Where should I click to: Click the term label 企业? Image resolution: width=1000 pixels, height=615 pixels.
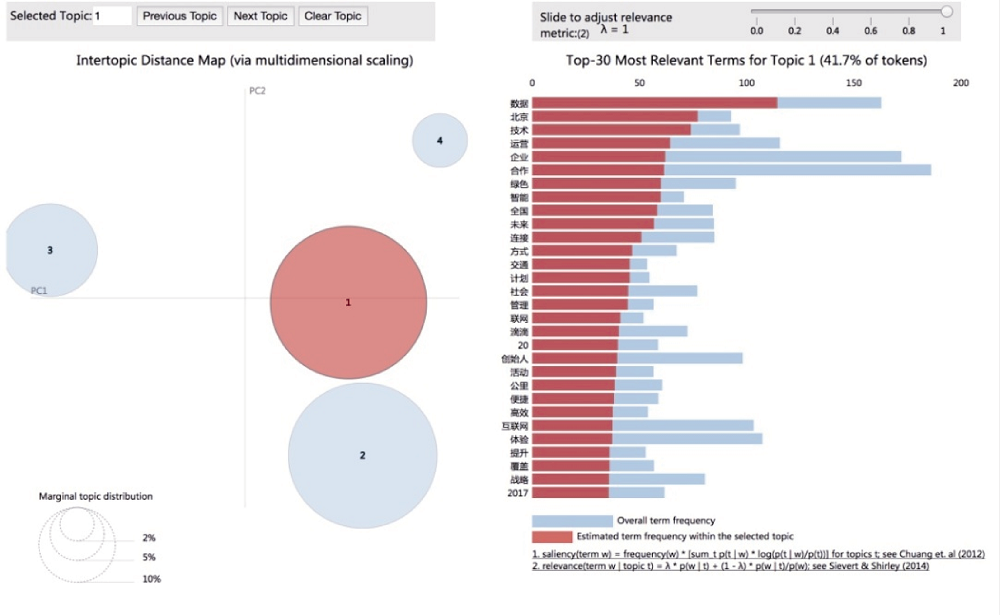click(518, 157)
